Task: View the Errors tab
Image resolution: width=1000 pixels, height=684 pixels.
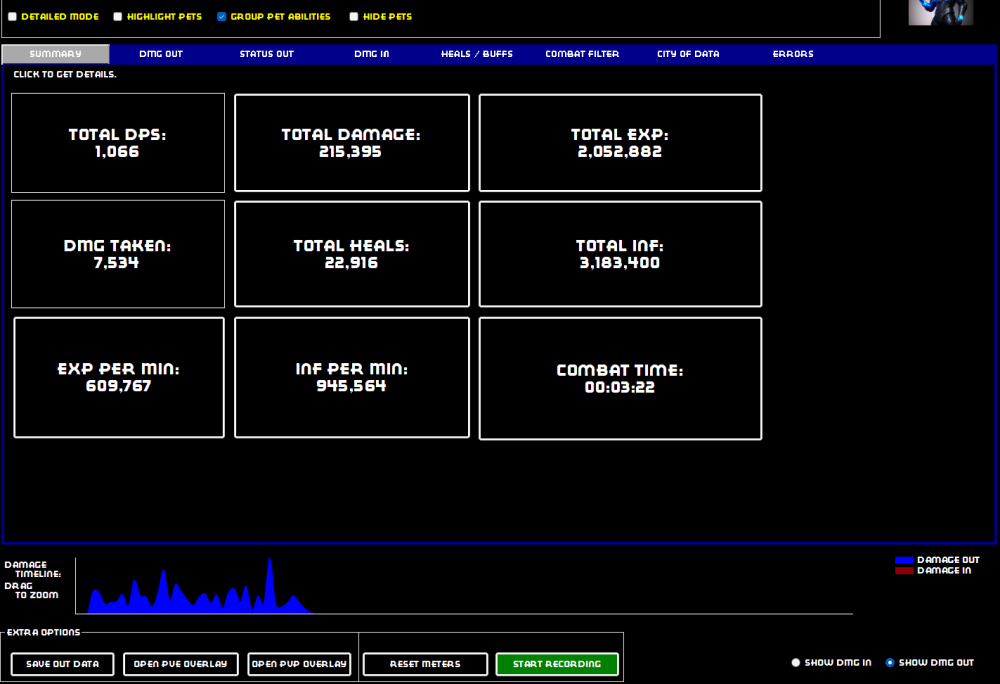Action: 793,54
